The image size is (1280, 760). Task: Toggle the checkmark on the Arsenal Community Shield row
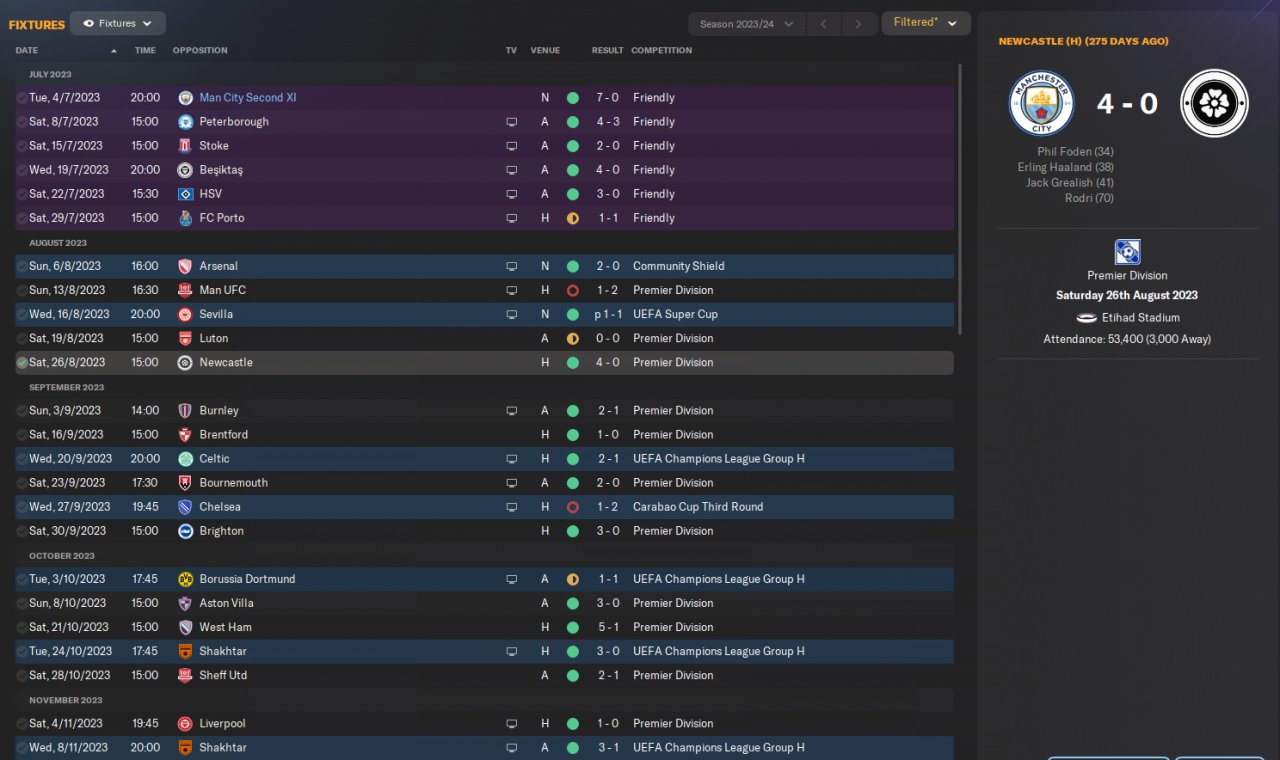tap(22, 266)
